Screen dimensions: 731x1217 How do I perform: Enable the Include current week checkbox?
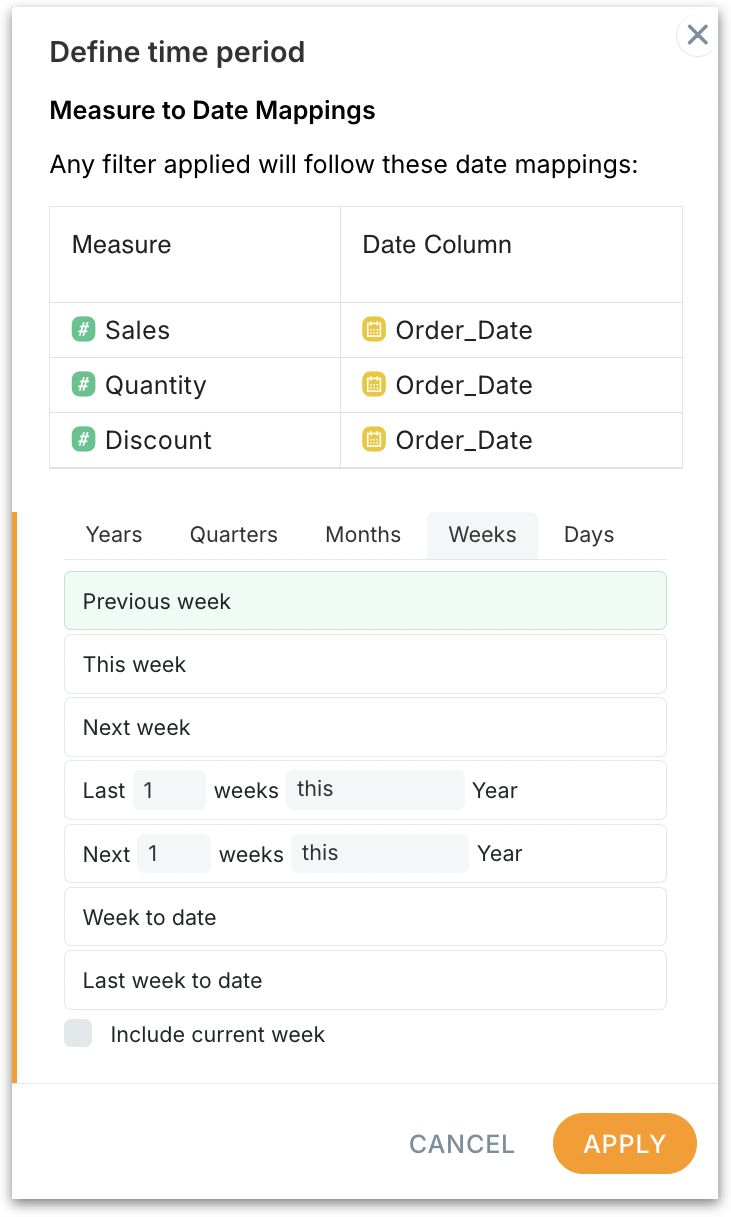[78, 1034]
